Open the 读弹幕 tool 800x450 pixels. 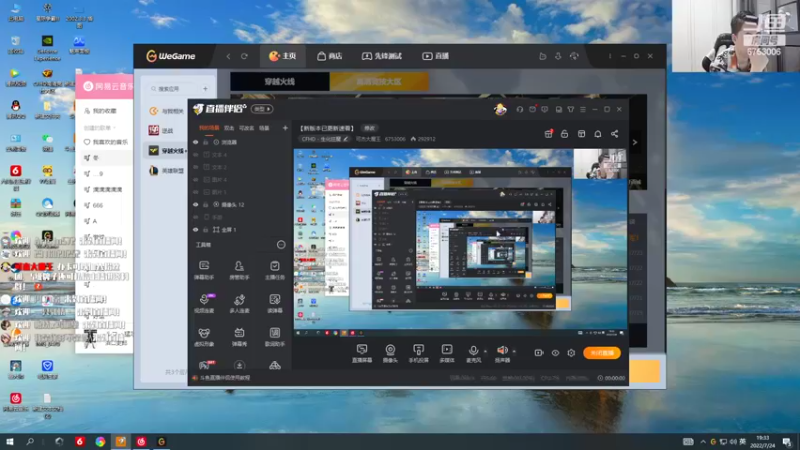[x=274, y=303]
